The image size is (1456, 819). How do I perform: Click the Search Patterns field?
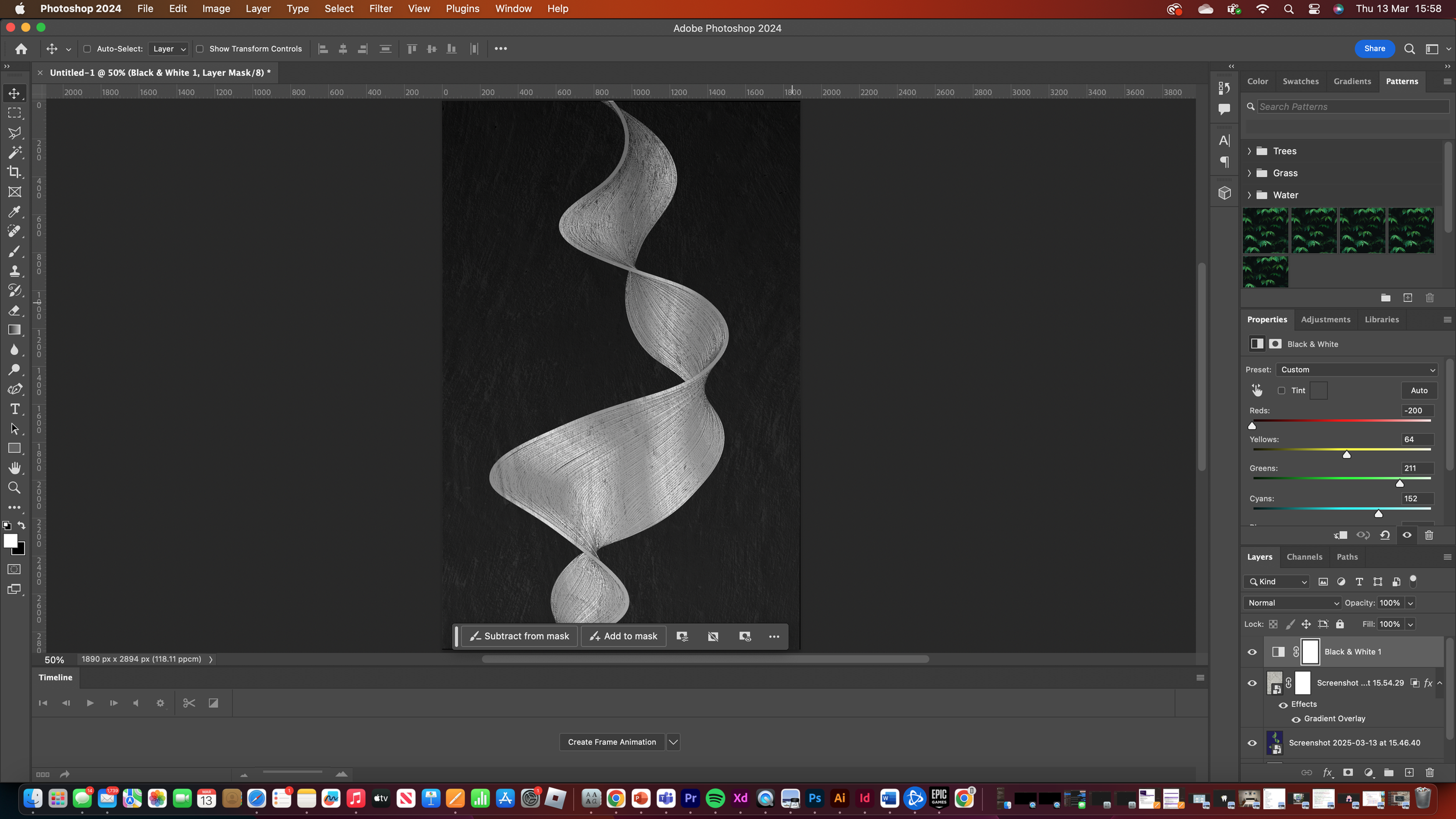[1352, 107]
